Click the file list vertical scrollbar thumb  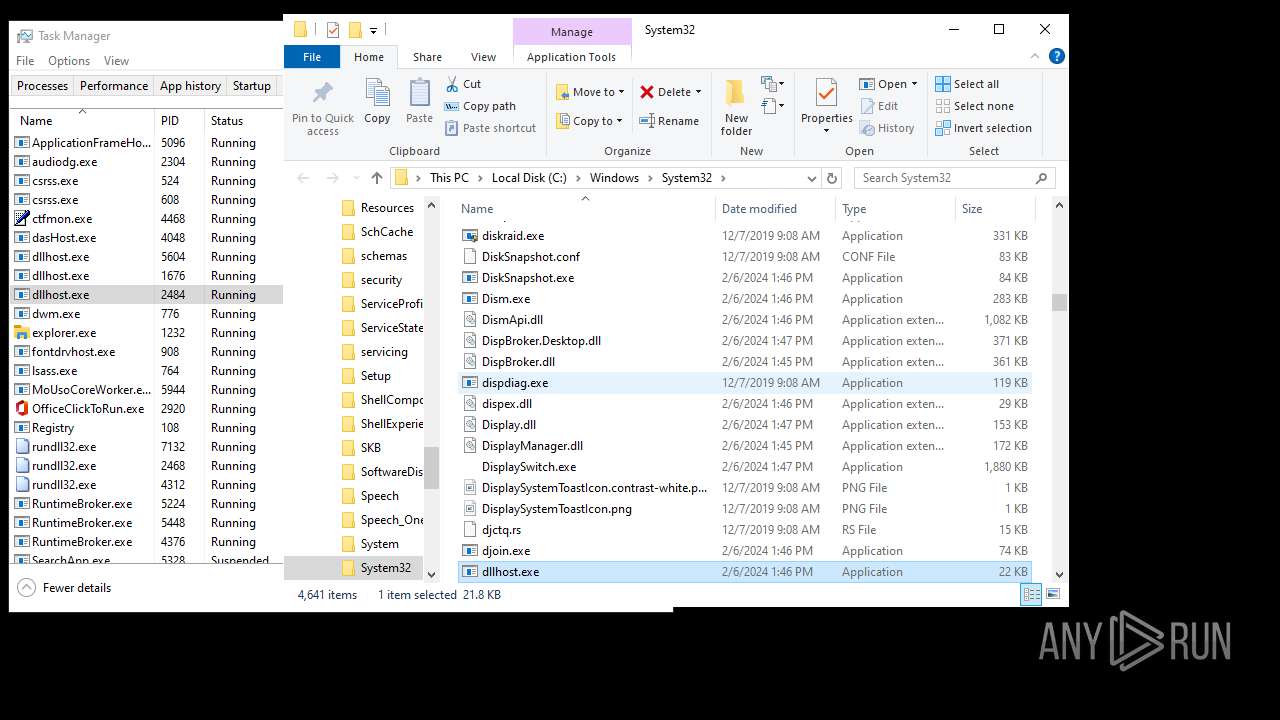1059,302
